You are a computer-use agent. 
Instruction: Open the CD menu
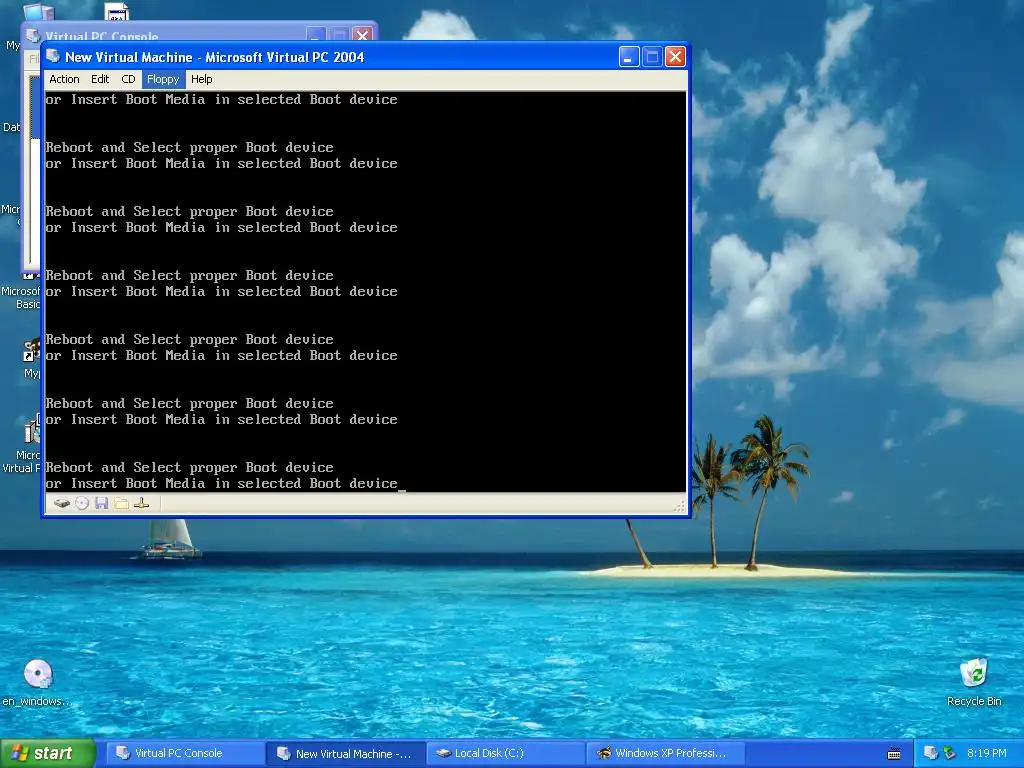[128, 79]
